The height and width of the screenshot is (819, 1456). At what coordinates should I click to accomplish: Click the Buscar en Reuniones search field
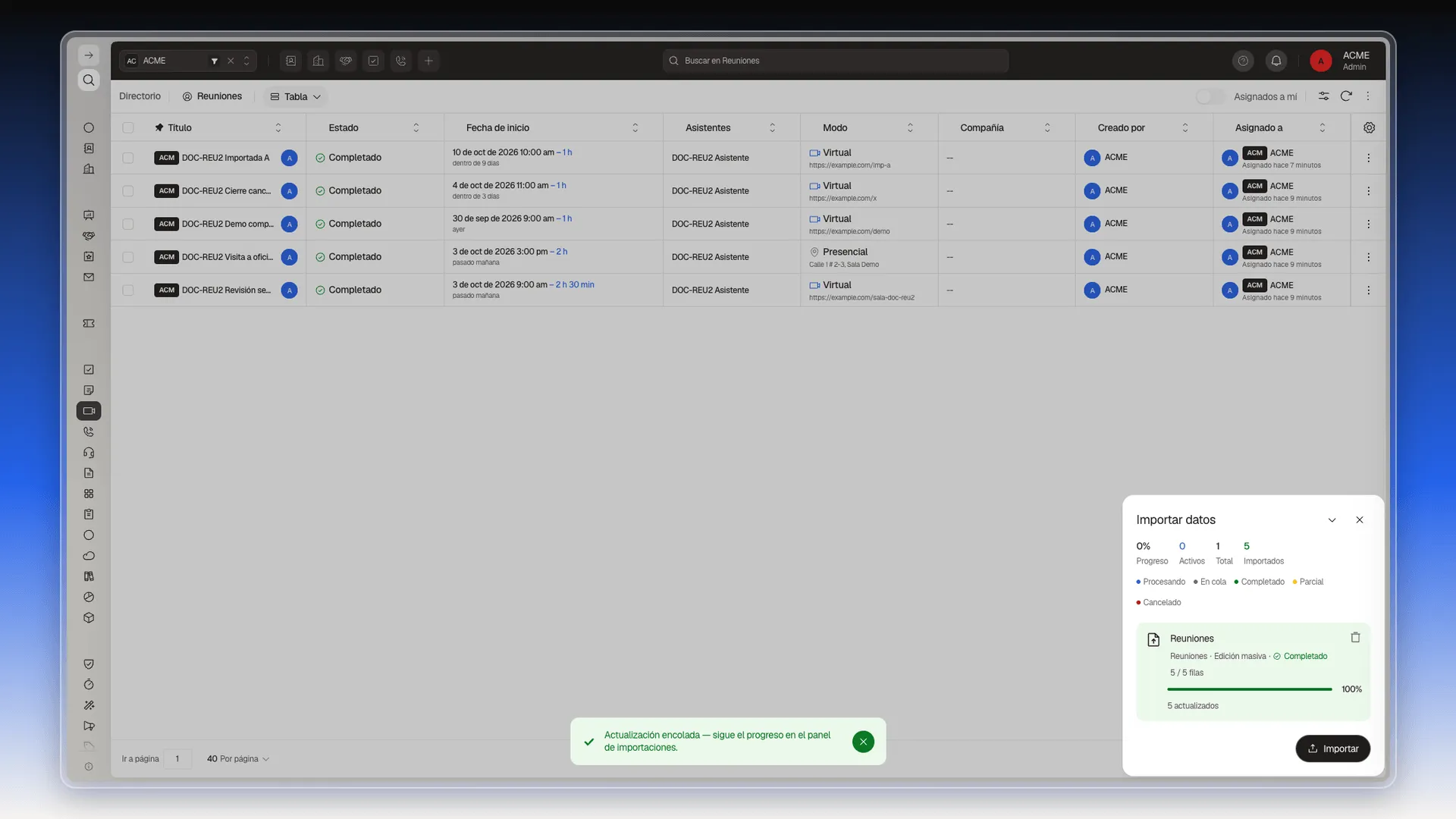(x=835, y=61)
